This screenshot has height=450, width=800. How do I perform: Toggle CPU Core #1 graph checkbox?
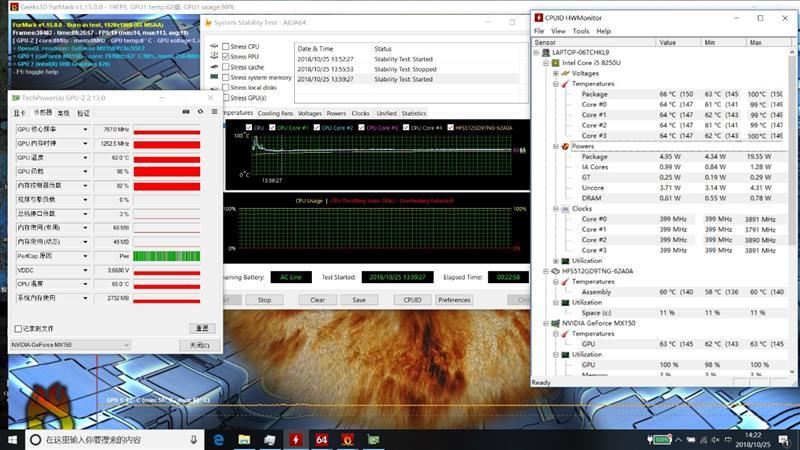coord(272,128)
